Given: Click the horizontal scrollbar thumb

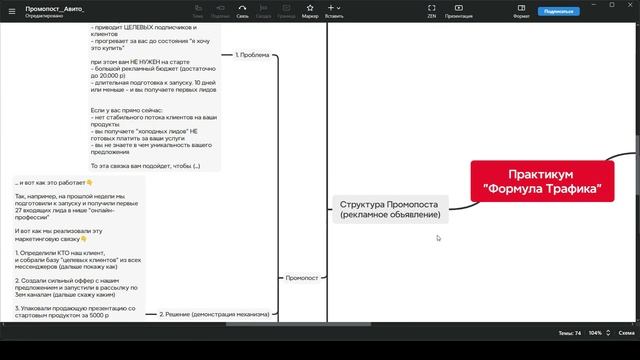Looking at the screenshot, I should (298, 324).
